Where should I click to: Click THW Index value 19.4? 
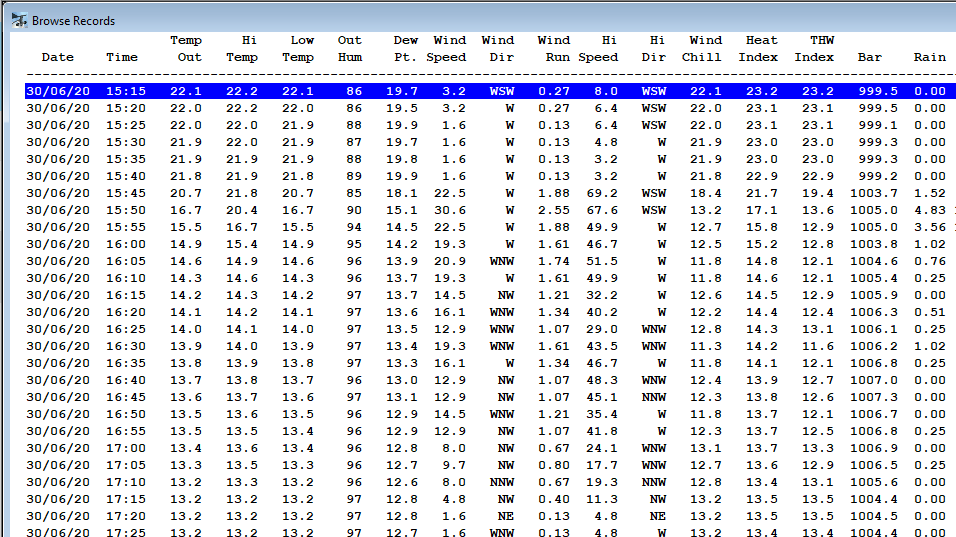click(818, 193)
